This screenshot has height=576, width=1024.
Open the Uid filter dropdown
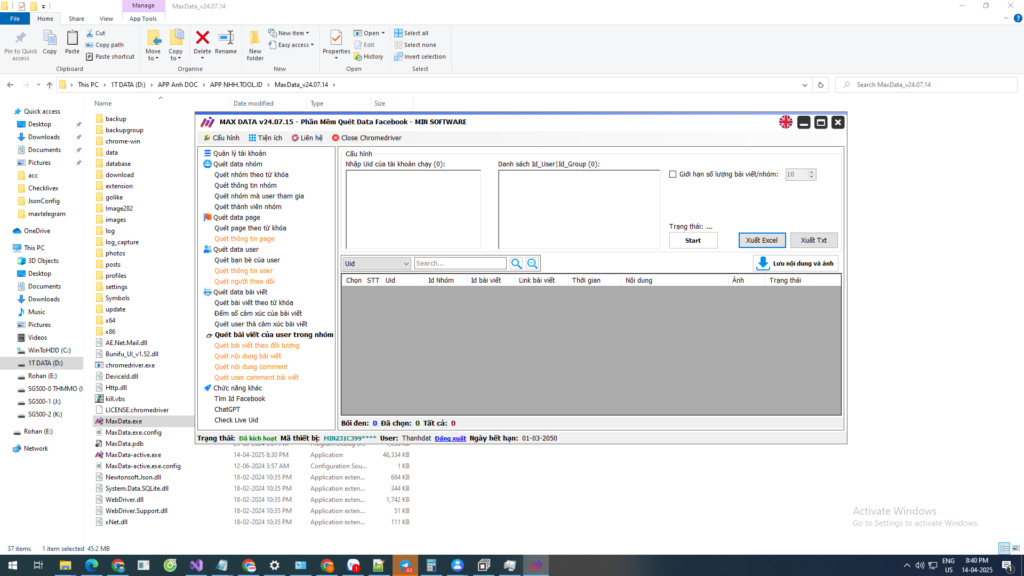click(x=376, y=263)
